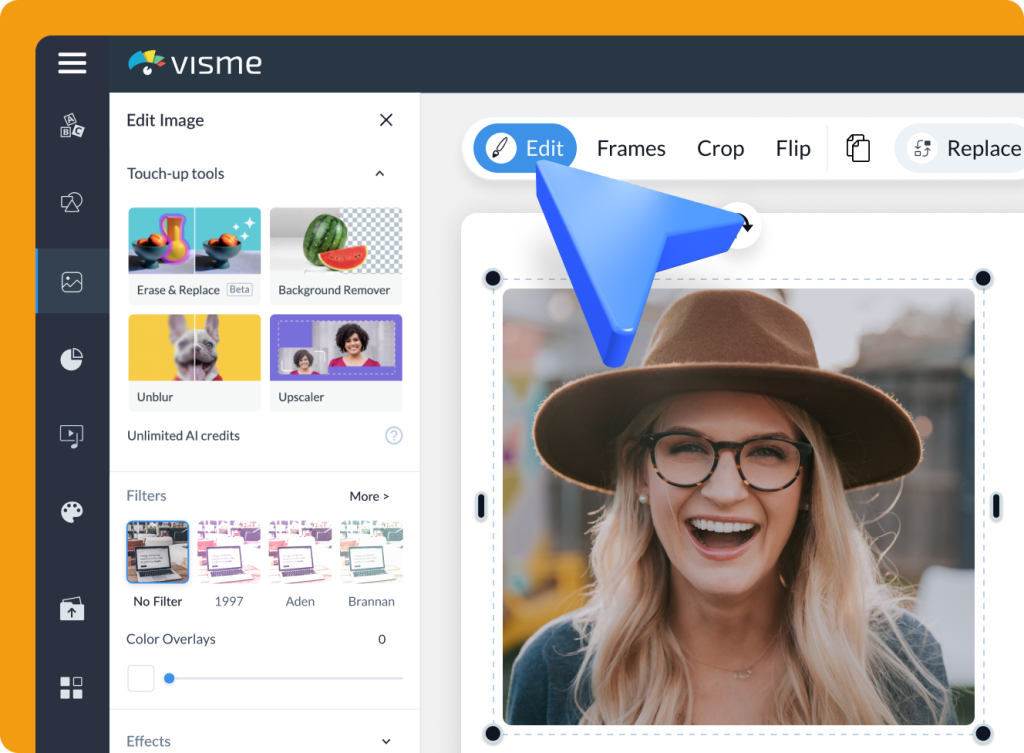Click the Visme logo
The image size is (1024, 753).
195,63
